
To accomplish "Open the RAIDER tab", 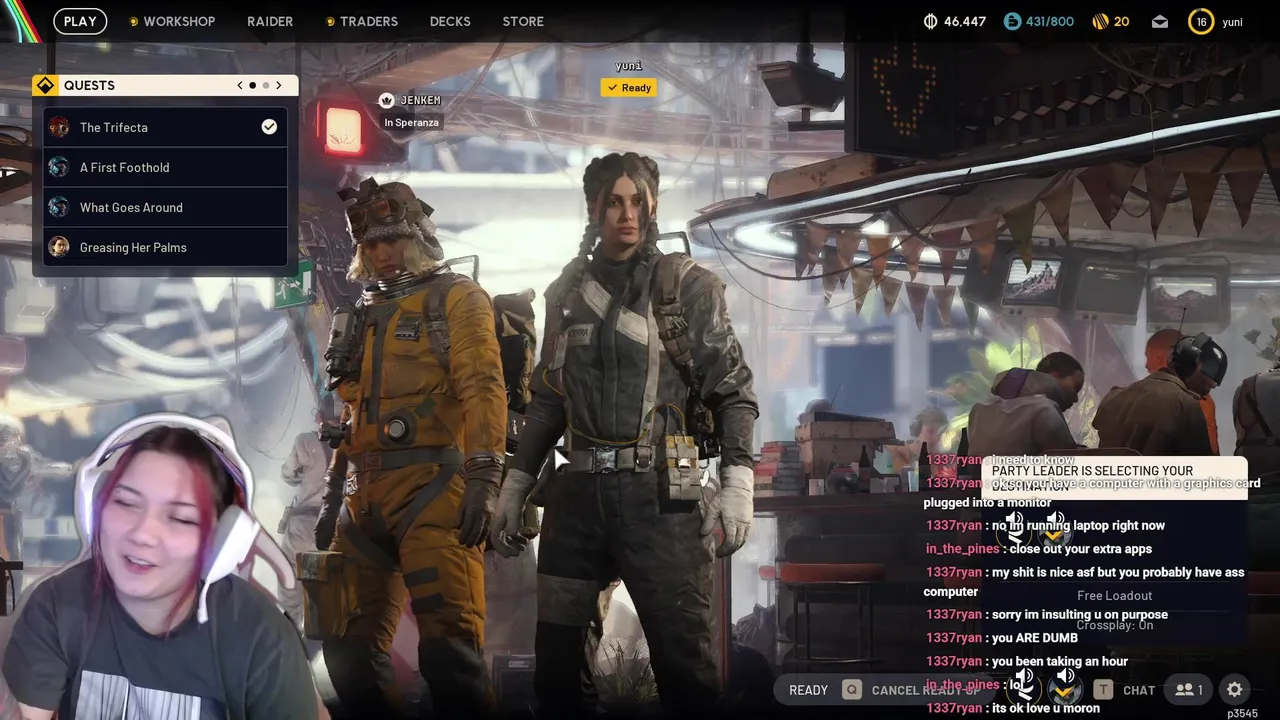I will click(x=270, y=21).
